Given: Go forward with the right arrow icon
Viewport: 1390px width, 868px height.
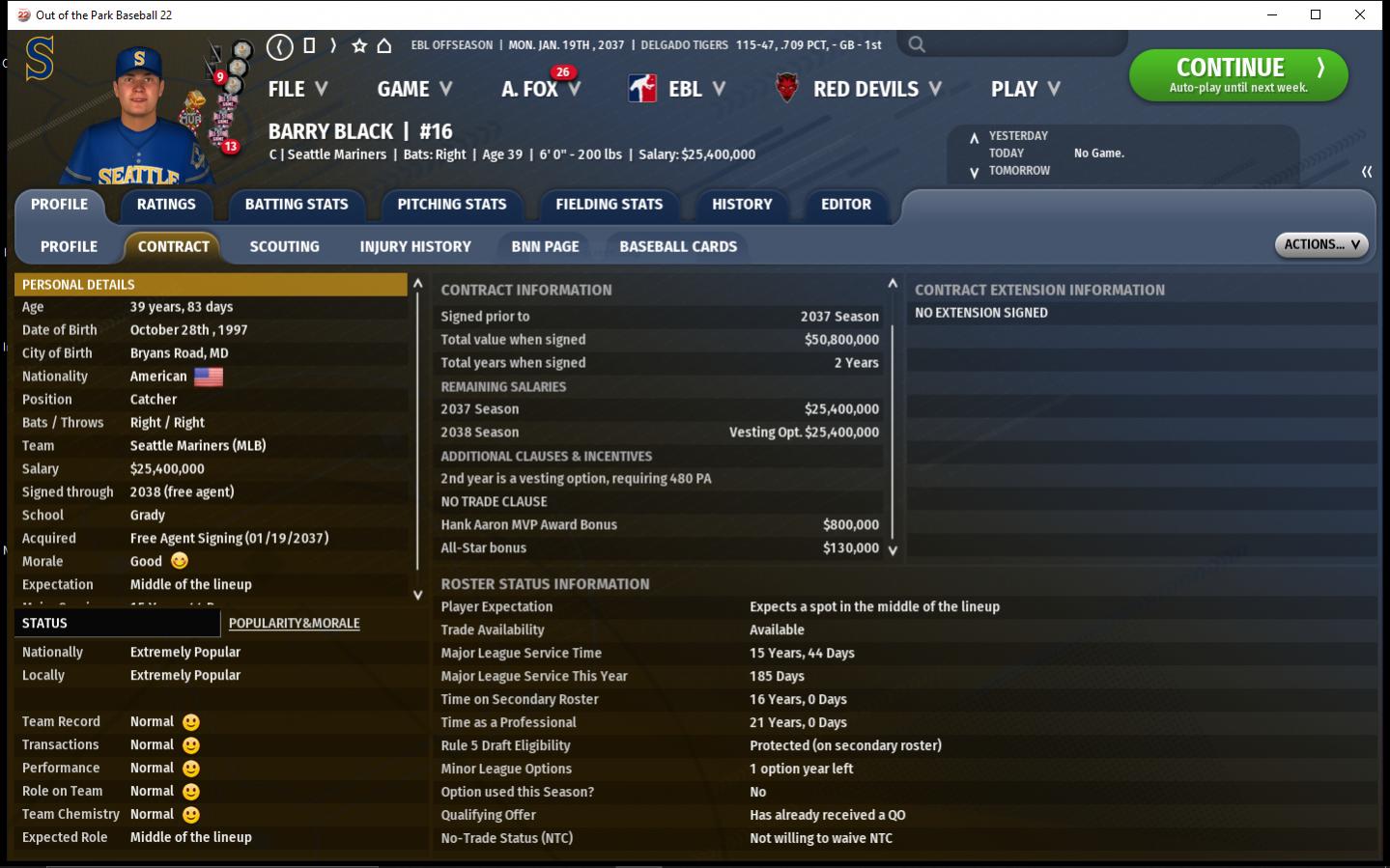Looking at the screenshot, I should [x=333, y=45].
